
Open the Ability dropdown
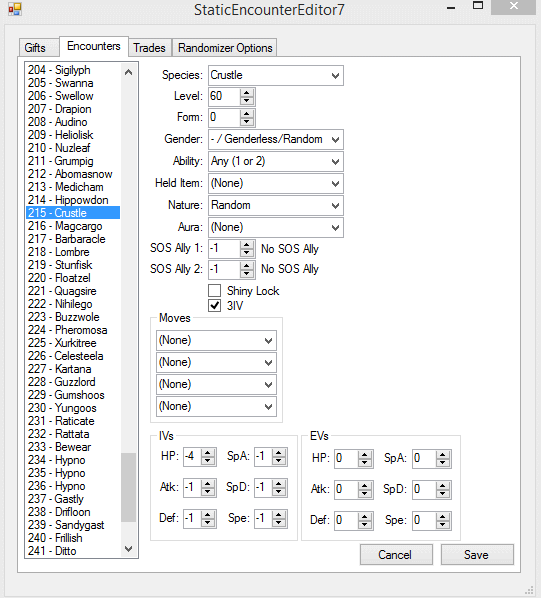coord(276,162)
